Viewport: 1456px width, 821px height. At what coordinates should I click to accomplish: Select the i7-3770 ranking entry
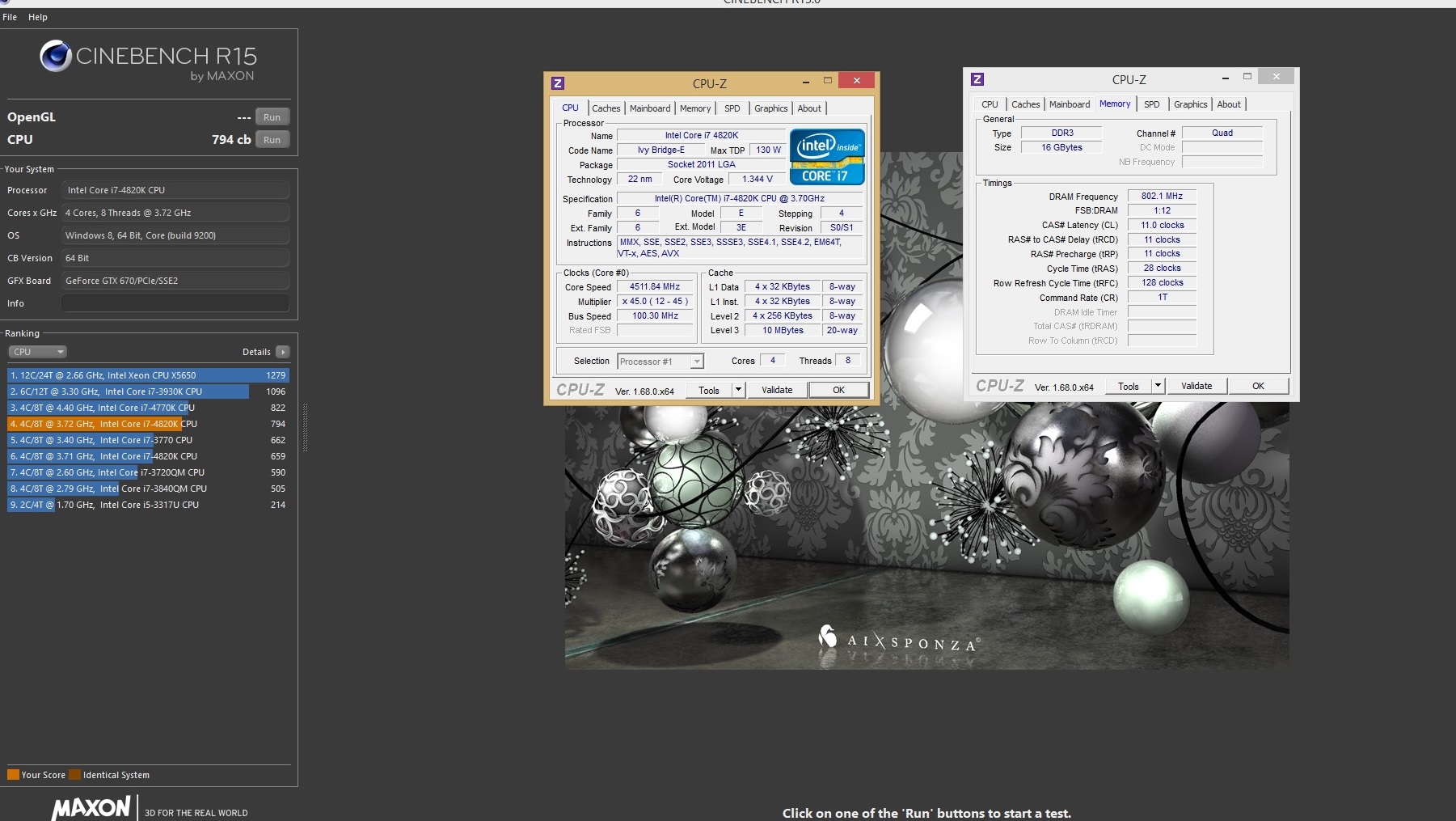[x=148, y=440]
